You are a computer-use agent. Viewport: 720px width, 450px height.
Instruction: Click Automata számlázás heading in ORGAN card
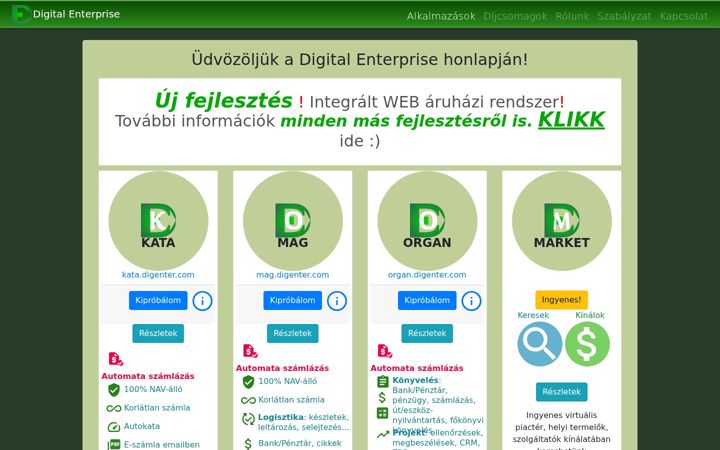(417, 368)
